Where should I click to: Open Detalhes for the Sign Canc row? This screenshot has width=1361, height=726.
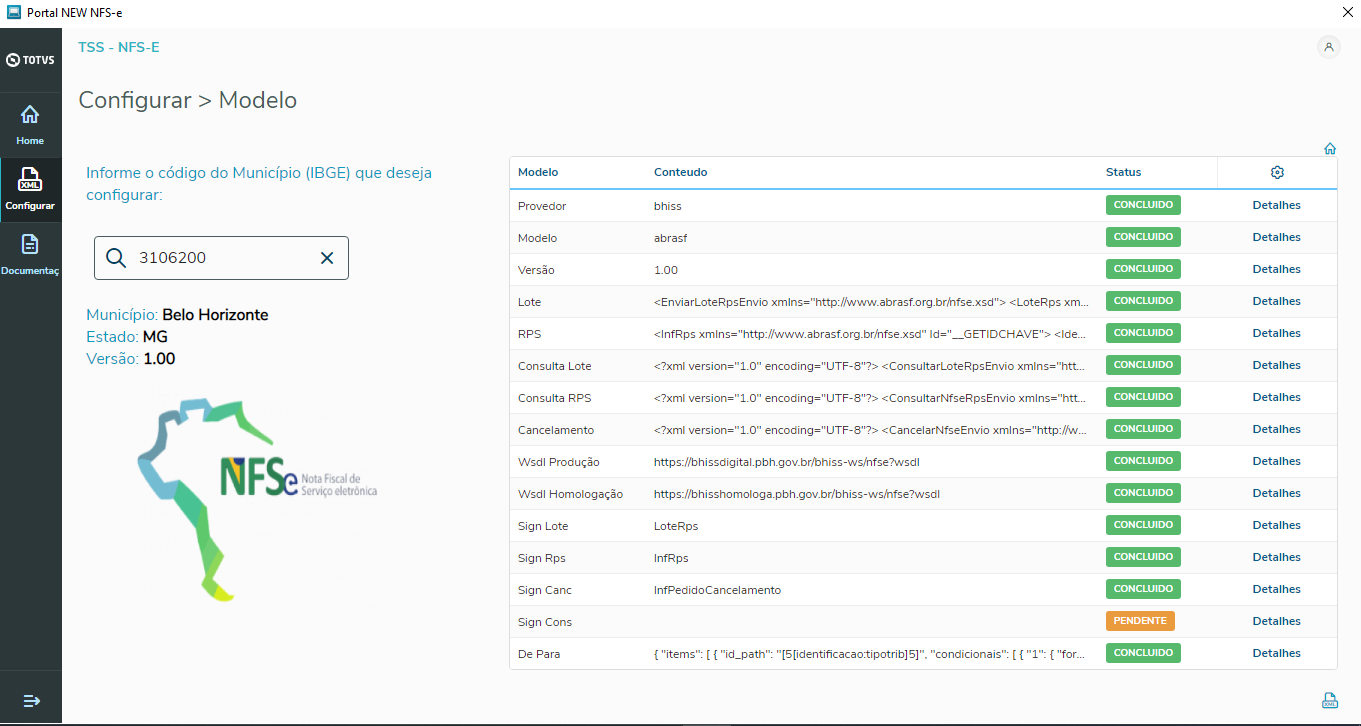click(x=1276, y=589)
